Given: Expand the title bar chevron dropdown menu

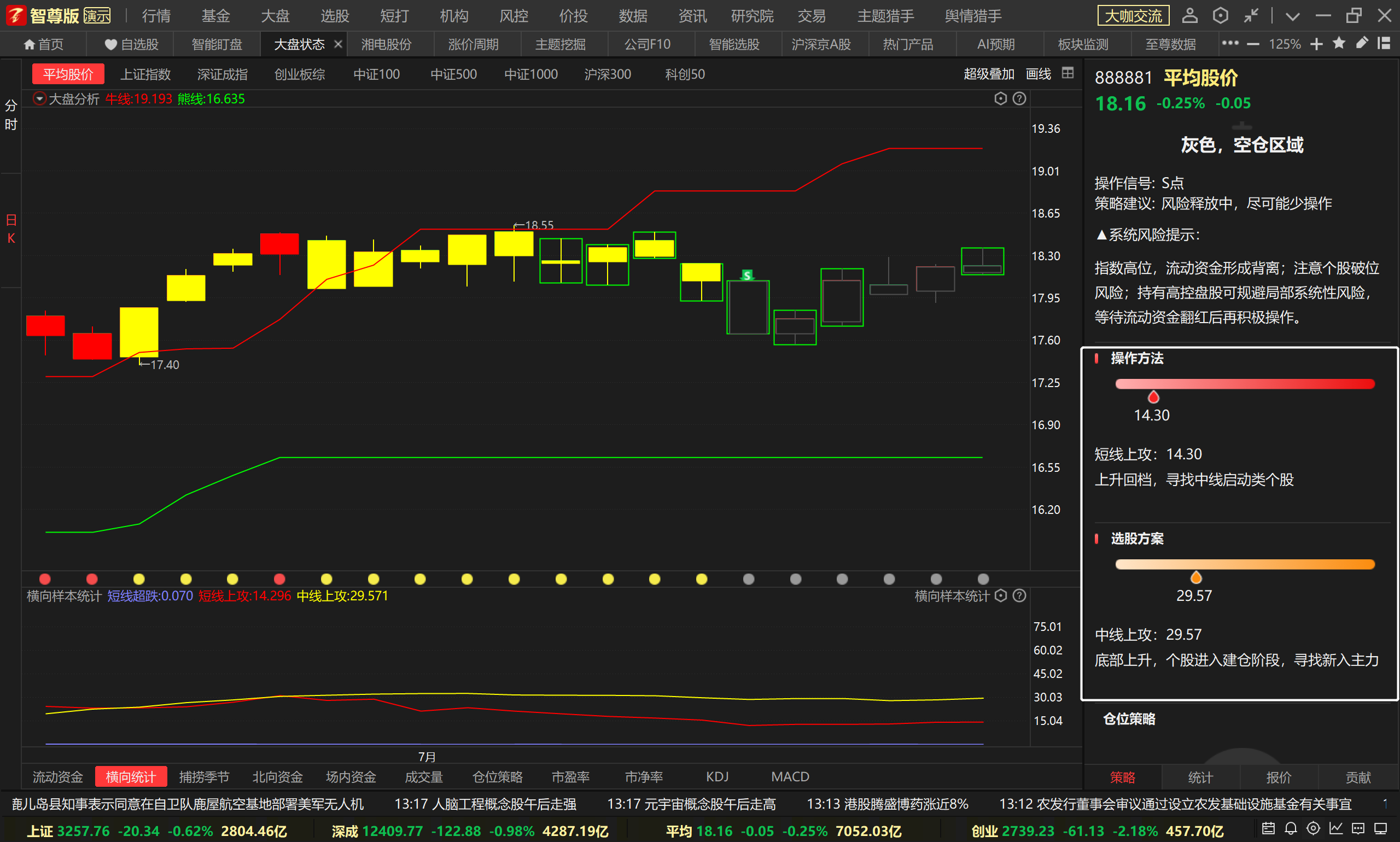Looking at the screenshot, I should click(x=1293, y=16).
